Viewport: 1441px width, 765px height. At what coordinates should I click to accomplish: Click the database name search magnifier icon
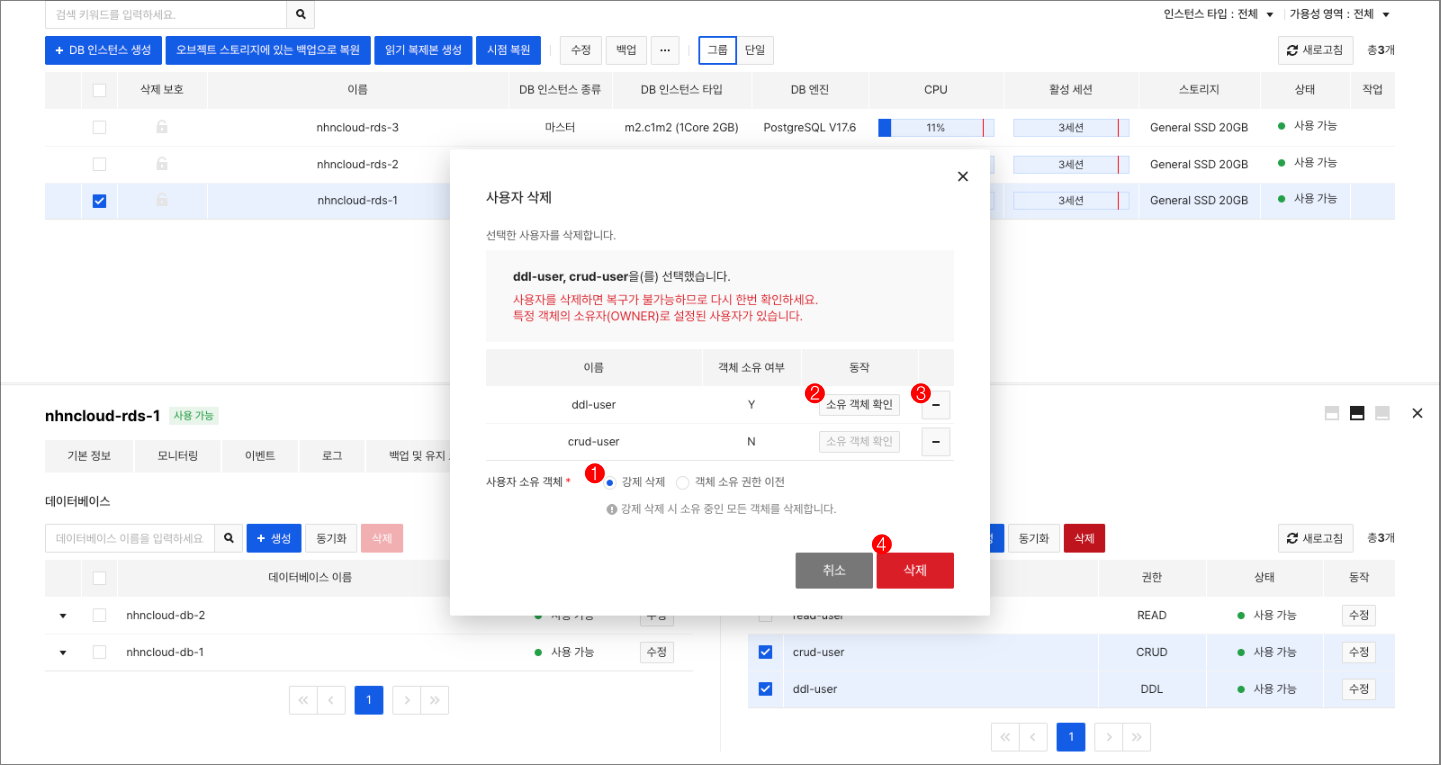(228, 537)
